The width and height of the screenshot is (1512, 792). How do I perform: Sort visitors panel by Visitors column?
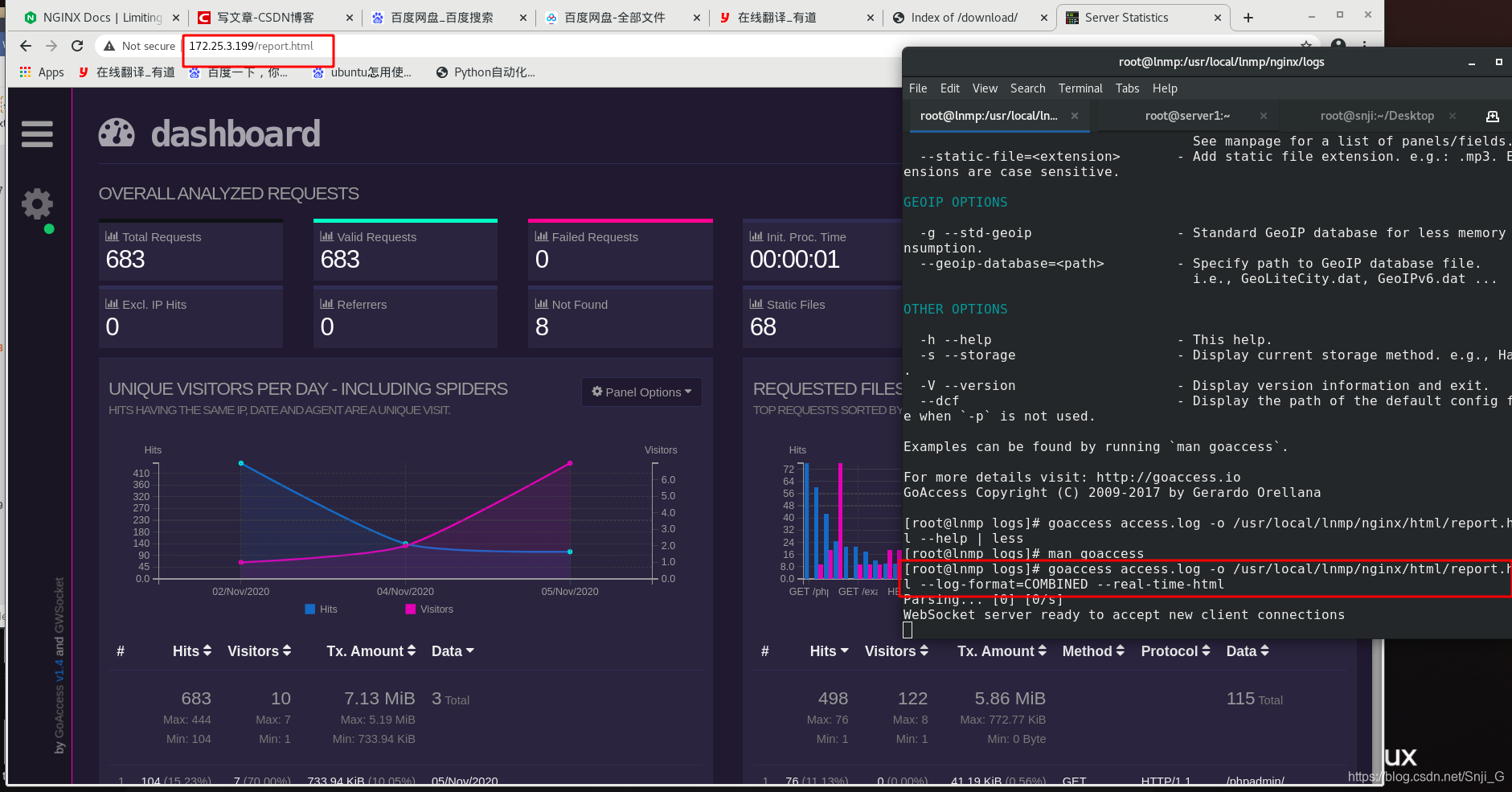pyautogui.click(x=260, y=651)
